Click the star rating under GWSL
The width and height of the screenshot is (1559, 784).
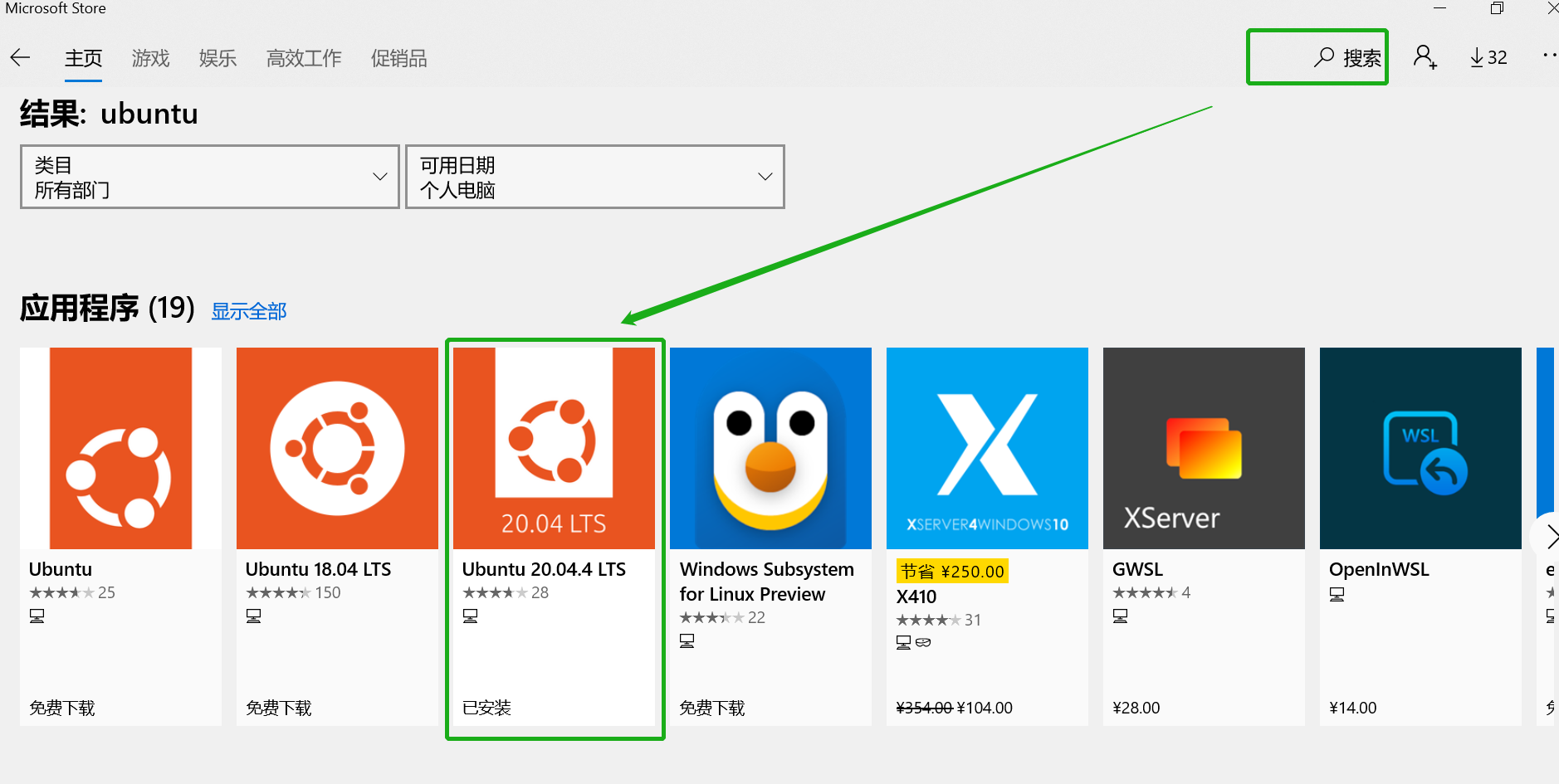(x=1145, y=592)
